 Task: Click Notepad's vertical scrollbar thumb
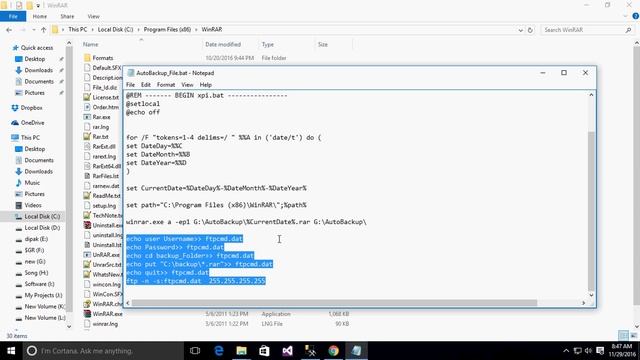tap(591, 211)
